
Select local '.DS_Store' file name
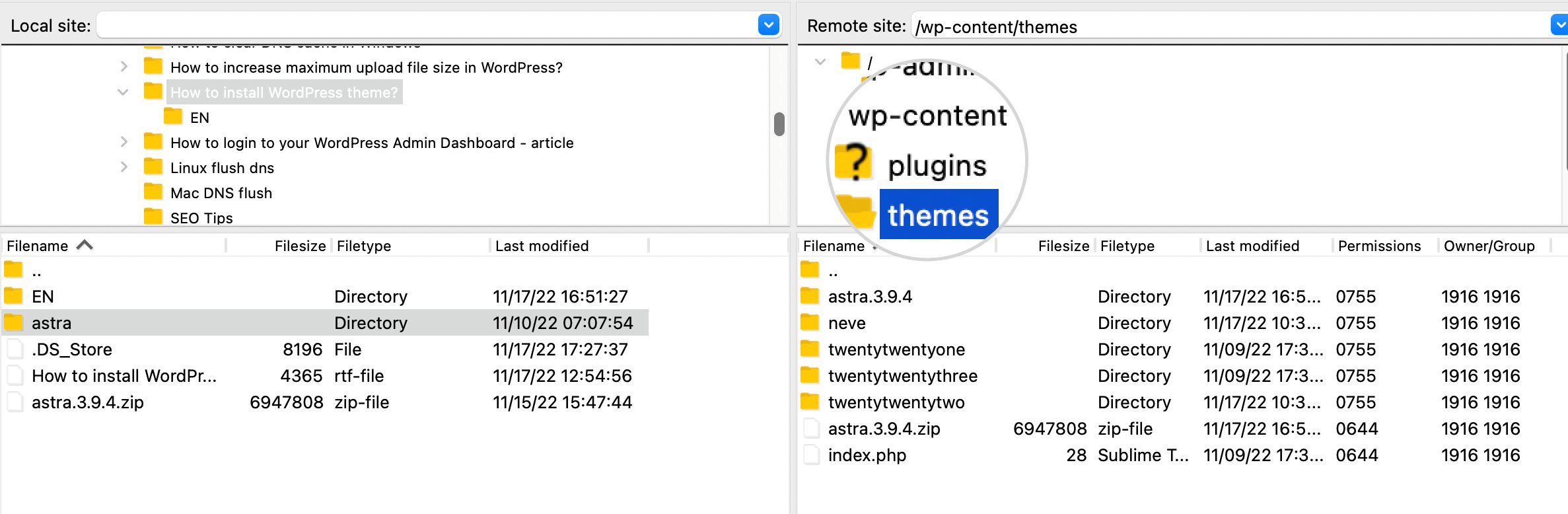coord(72,349)
